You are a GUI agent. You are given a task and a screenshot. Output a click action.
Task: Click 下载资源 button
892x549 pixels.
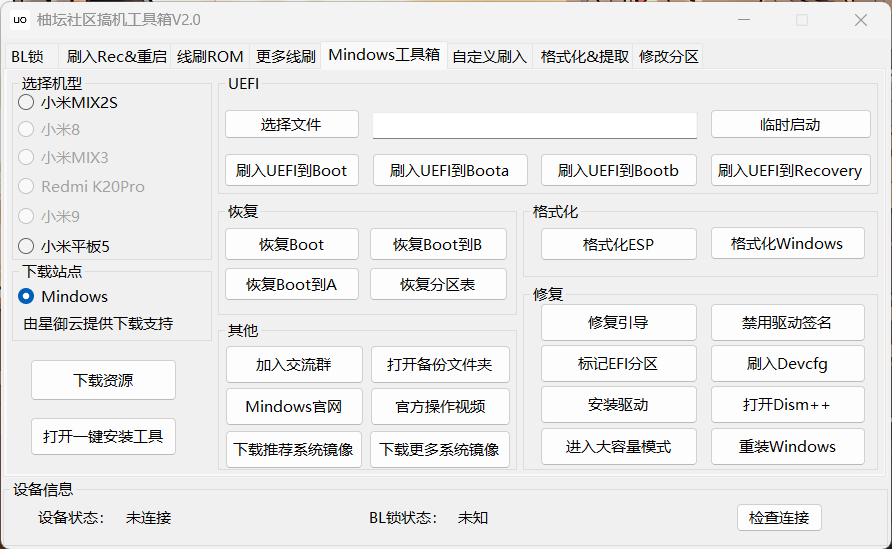point(103,380)
